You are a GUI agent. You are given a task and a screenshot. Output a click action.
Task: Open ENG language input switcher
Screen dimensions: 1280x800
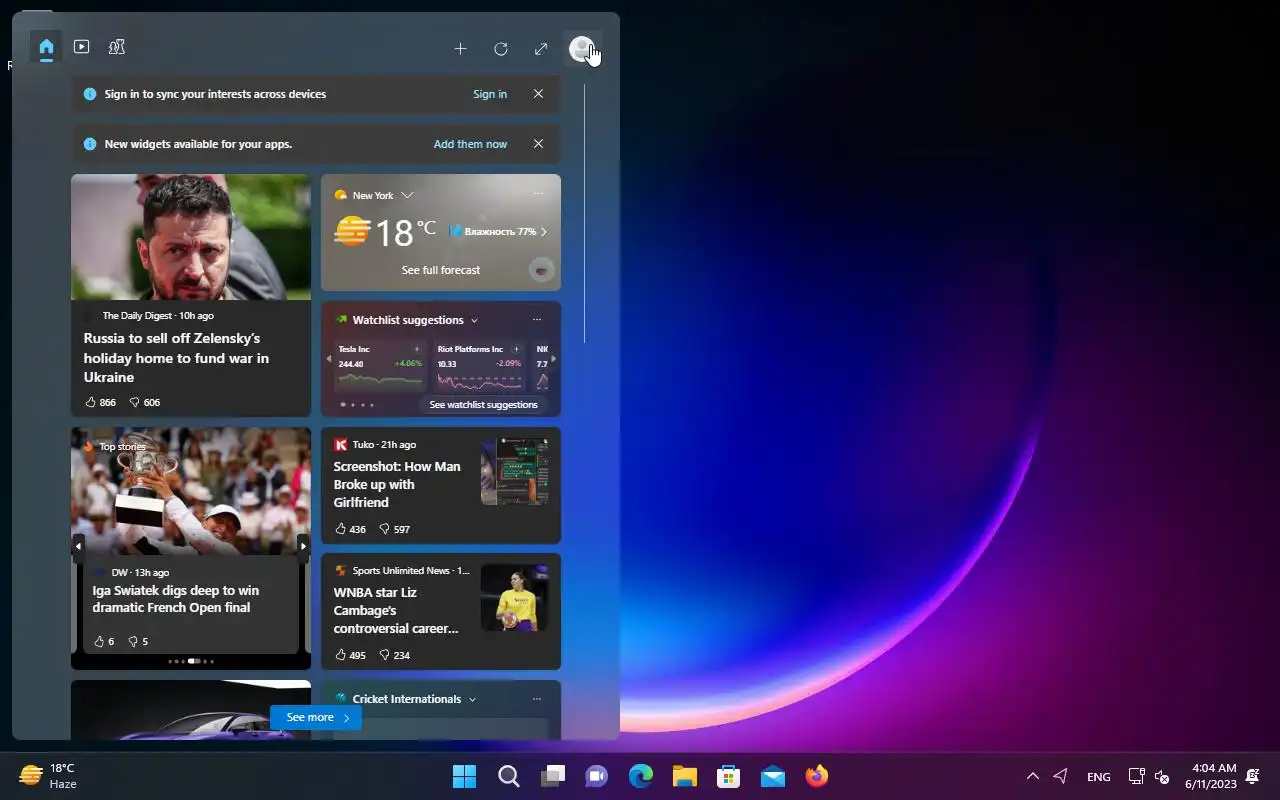[x=1098, y=776]
